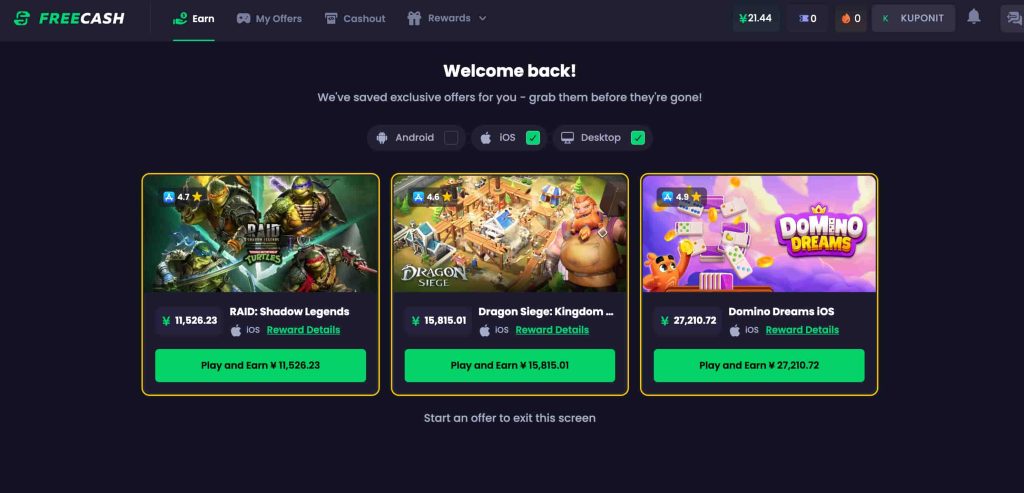Click the Freecash logo icon

(x=22, y=18)
